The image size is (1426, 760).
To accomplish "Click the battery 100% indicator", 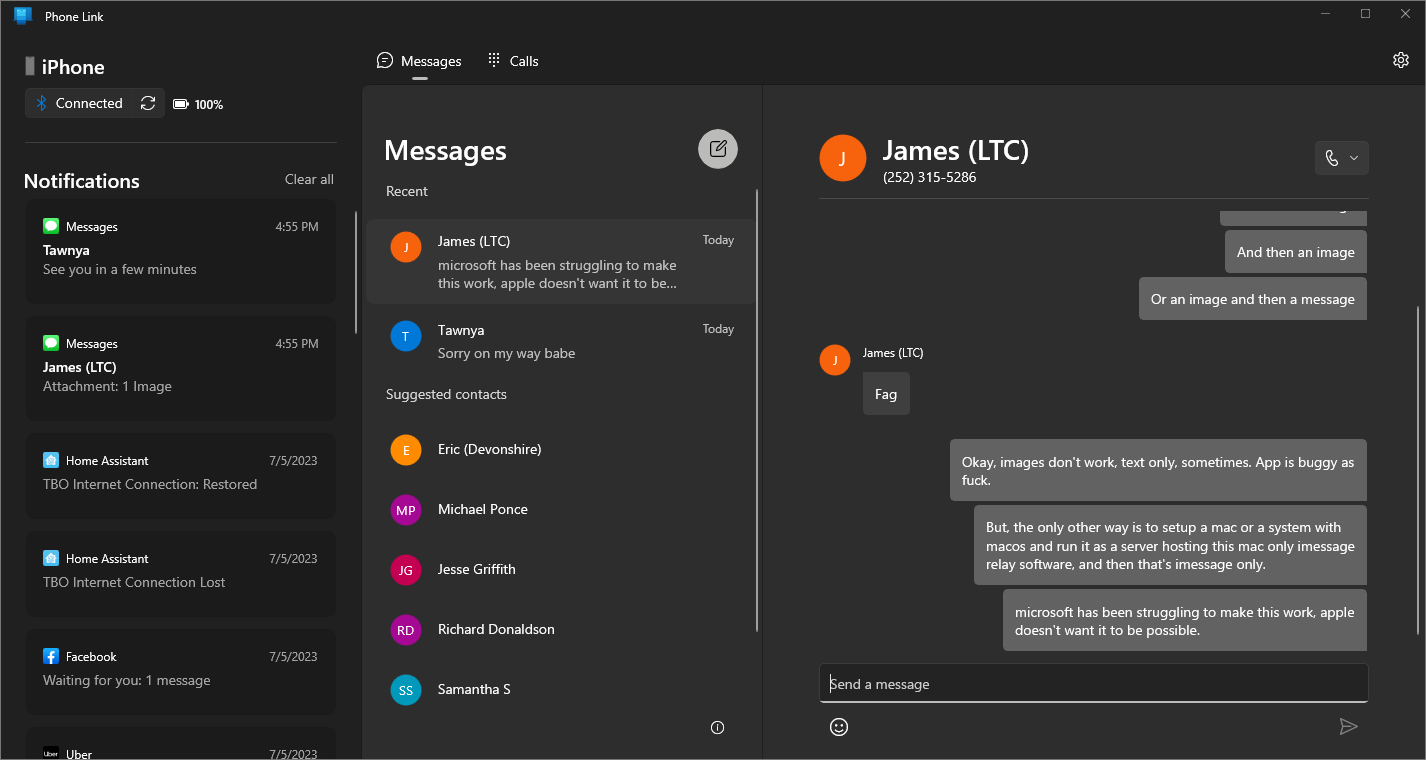I will [x=198, y=104].
